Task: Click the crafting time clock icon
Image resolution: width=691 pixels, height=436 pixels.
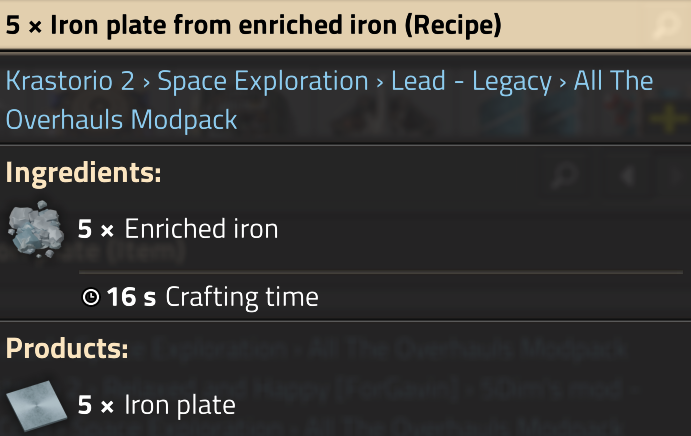Action: tap(90, 297)
